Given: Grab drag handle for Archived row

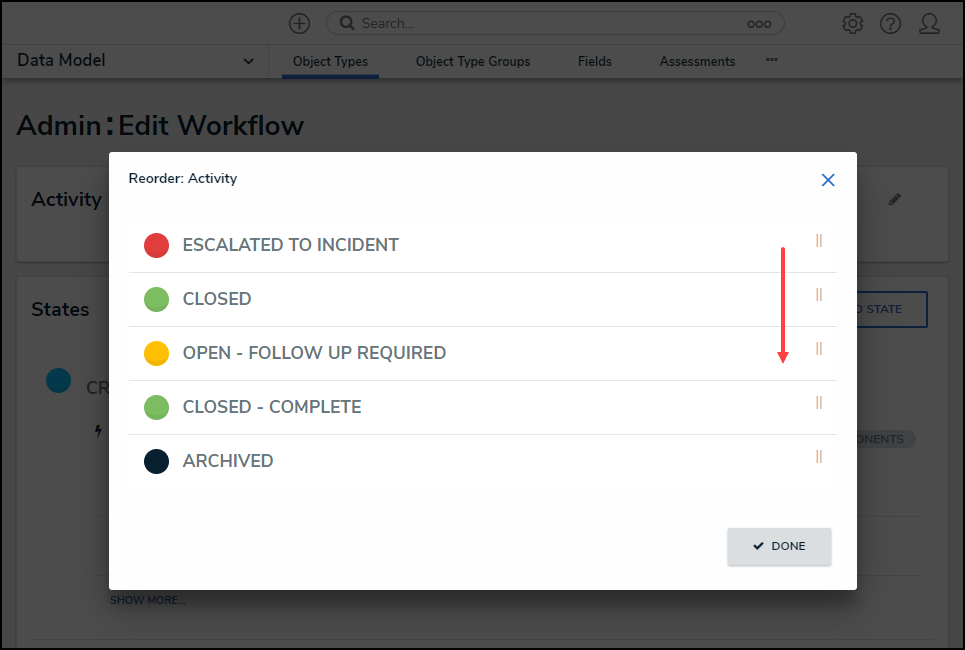Looking at the screenshot, I should 819,457.
